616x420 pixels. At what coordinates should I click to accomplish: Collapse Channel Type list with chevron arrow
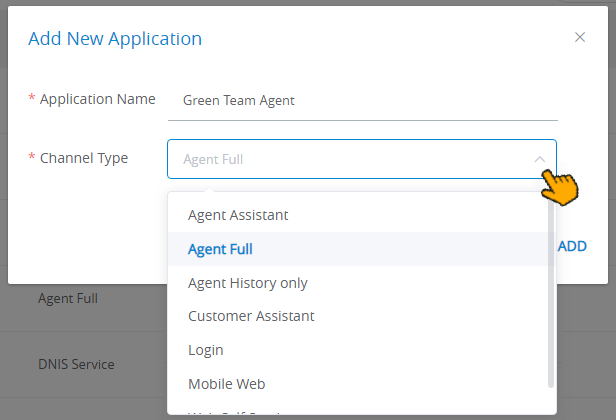(540, 159)
